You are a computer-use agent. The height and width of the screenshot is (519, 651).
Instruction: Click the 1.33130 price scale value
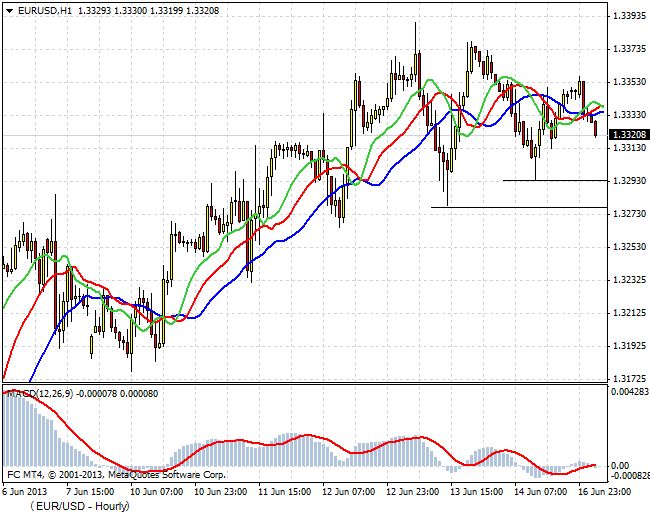pyautogui.click(x=629, y=148)
